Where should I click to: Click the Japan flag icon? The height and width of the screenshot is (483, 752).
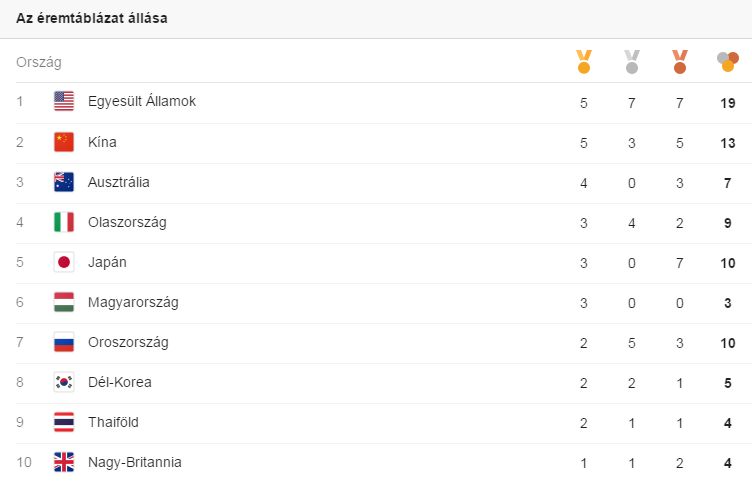64,262
